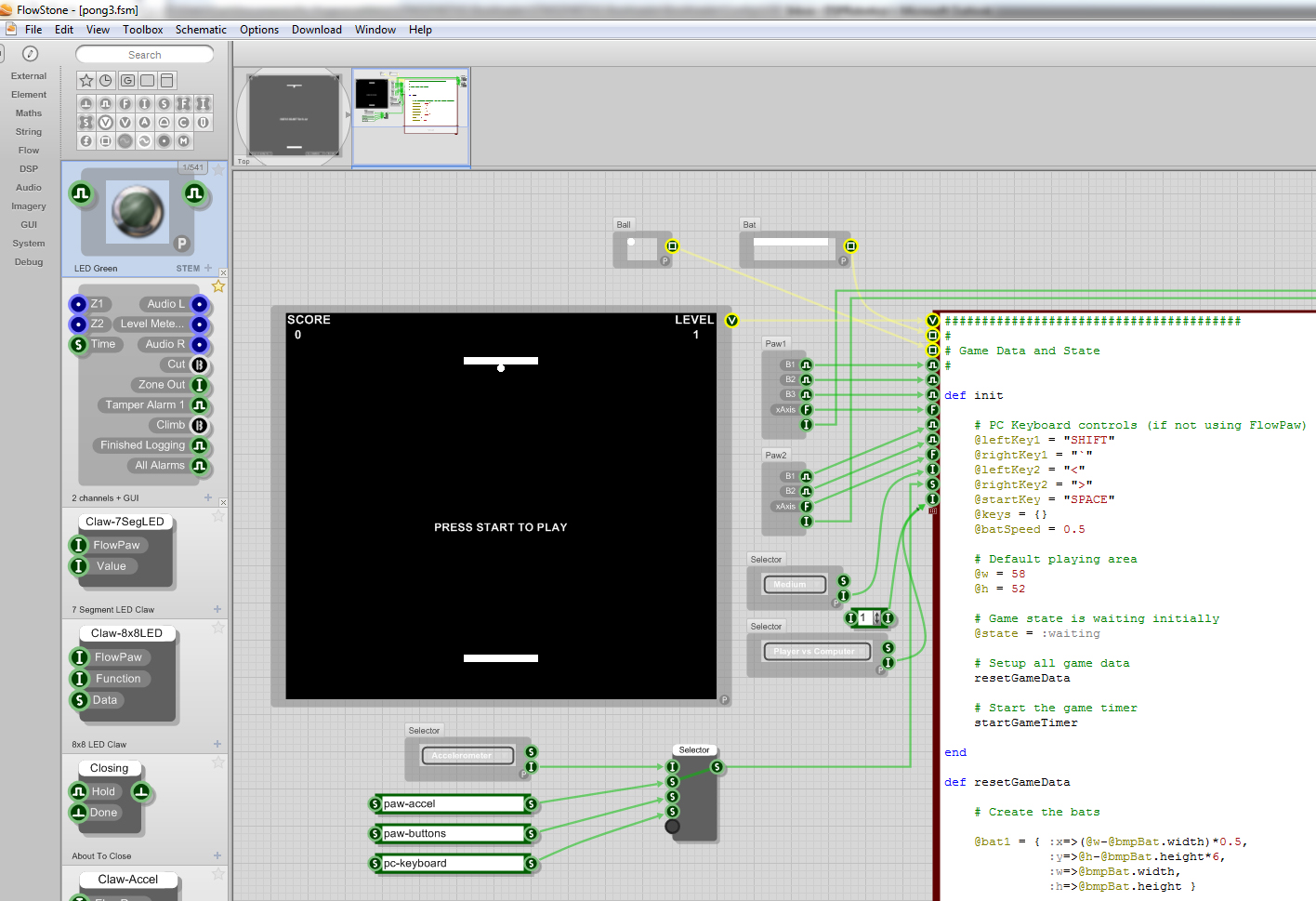
Task: Open the Edit menu
Action: coord(64,30)
